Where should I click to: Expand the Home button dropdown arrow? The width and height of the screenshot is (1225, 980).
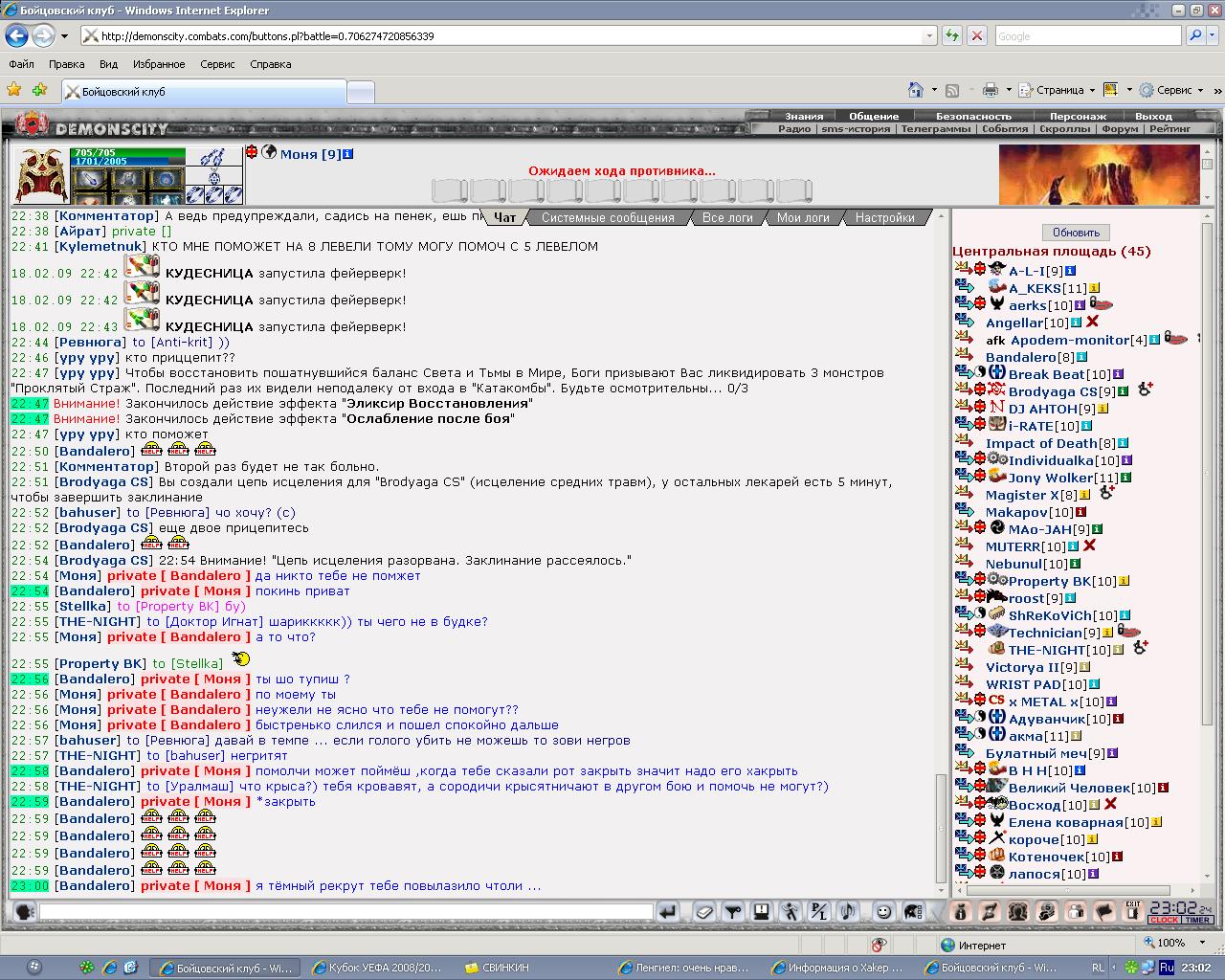[934, 90]
